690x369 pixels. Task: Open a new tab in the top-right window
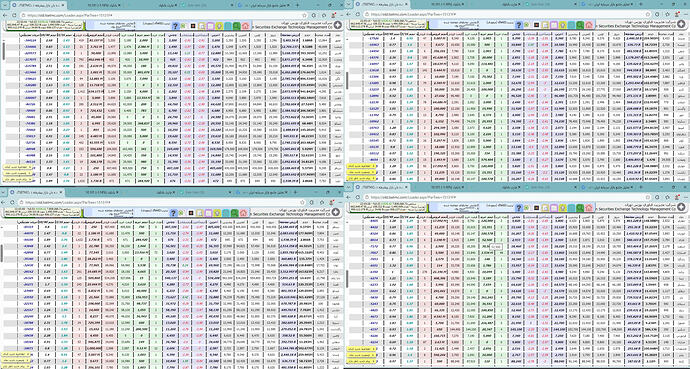640,4
